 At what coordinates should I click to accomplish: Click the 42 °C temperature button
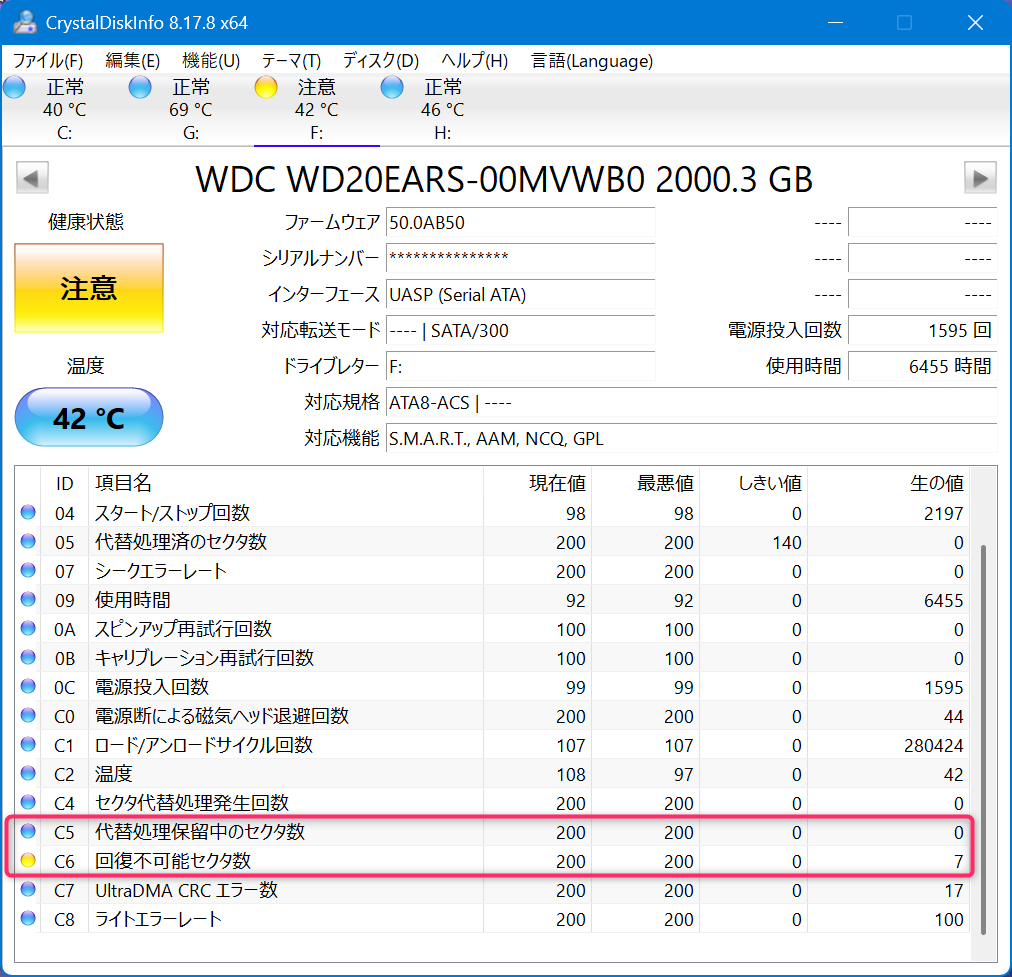point(89,417)
